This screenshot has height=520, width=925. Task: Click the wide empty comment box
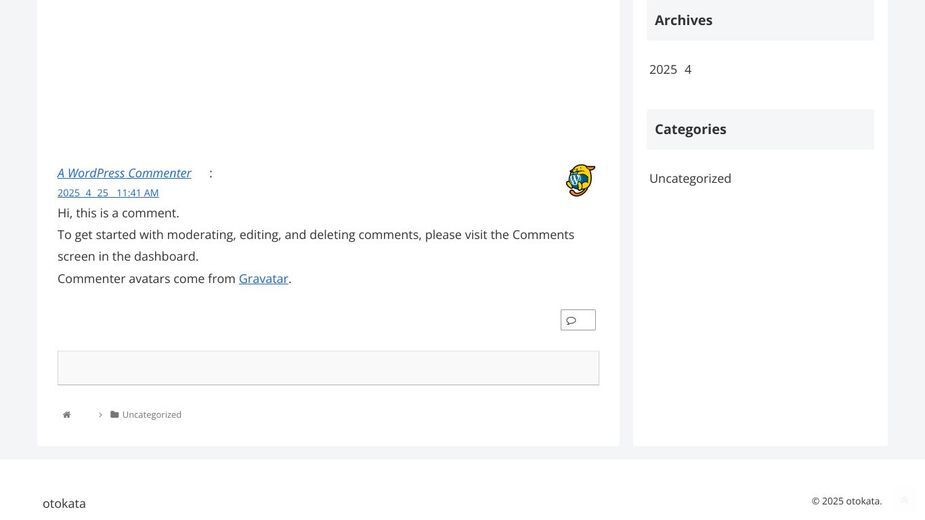point(328,368)
